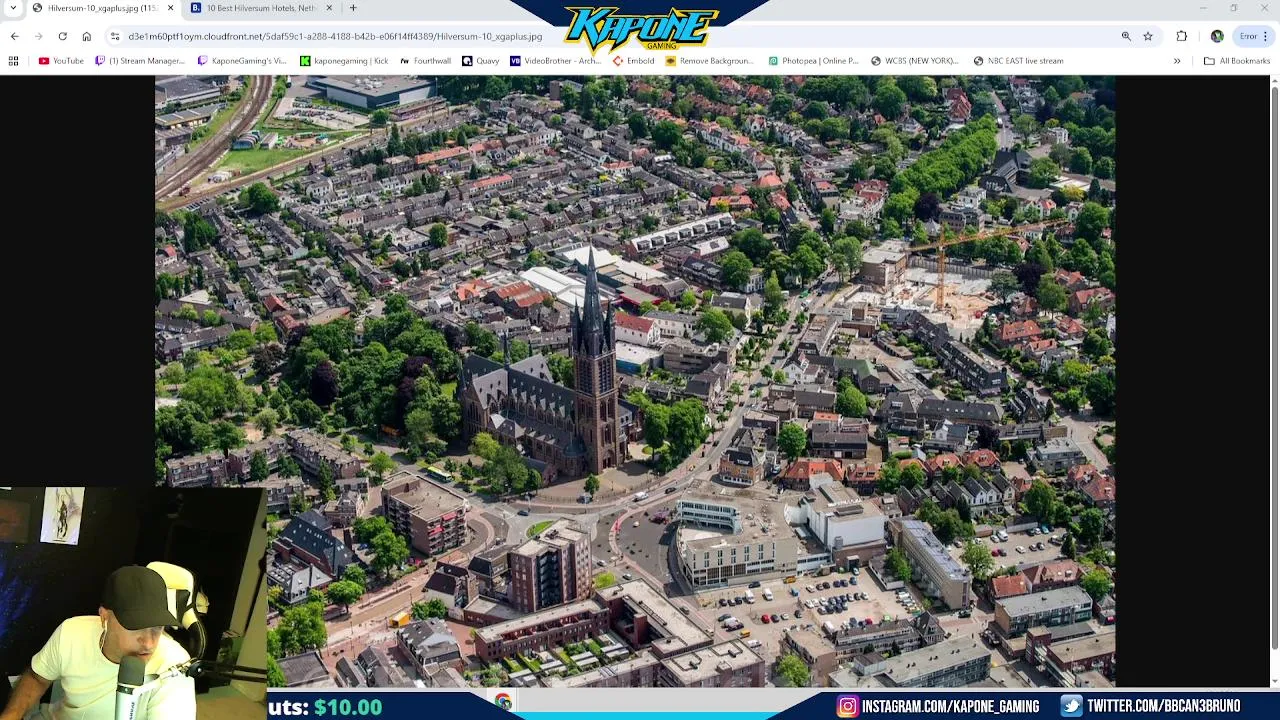The width and height of the screenshot is (1280, 720).
Task: Click the page scrollbar down arrow
Action: click(1273, 682)
